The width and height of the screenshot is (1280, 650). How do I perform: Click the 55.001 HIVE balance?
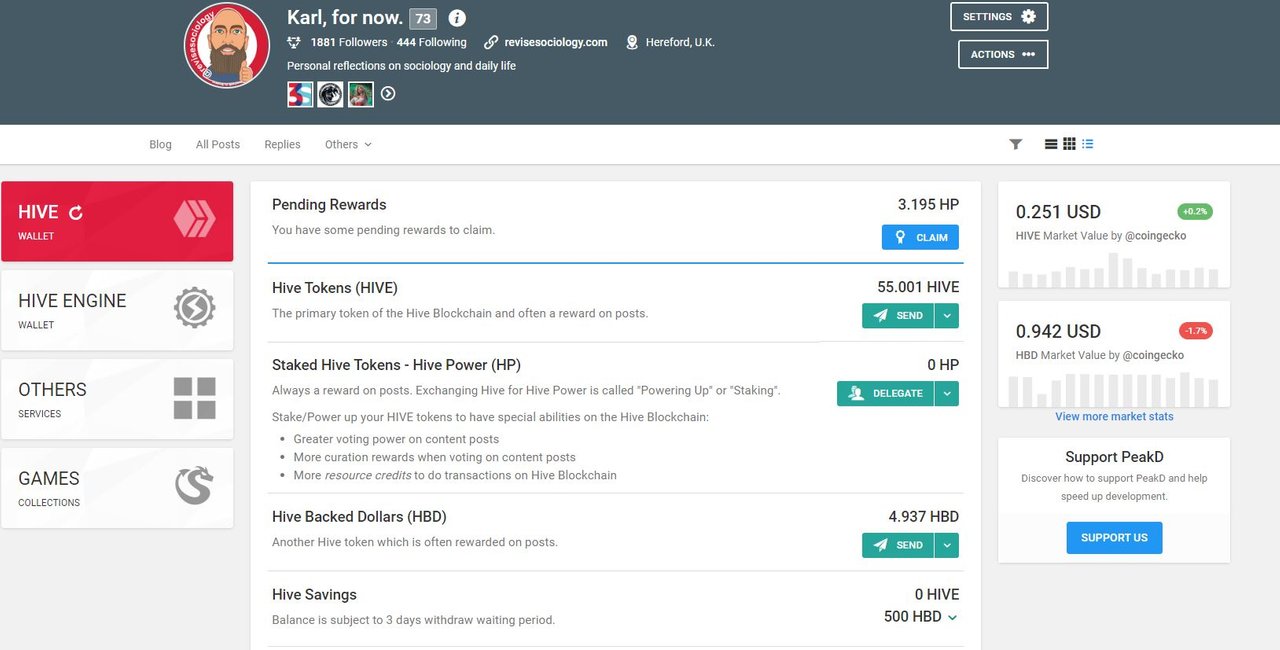click(x=918, y=287)
